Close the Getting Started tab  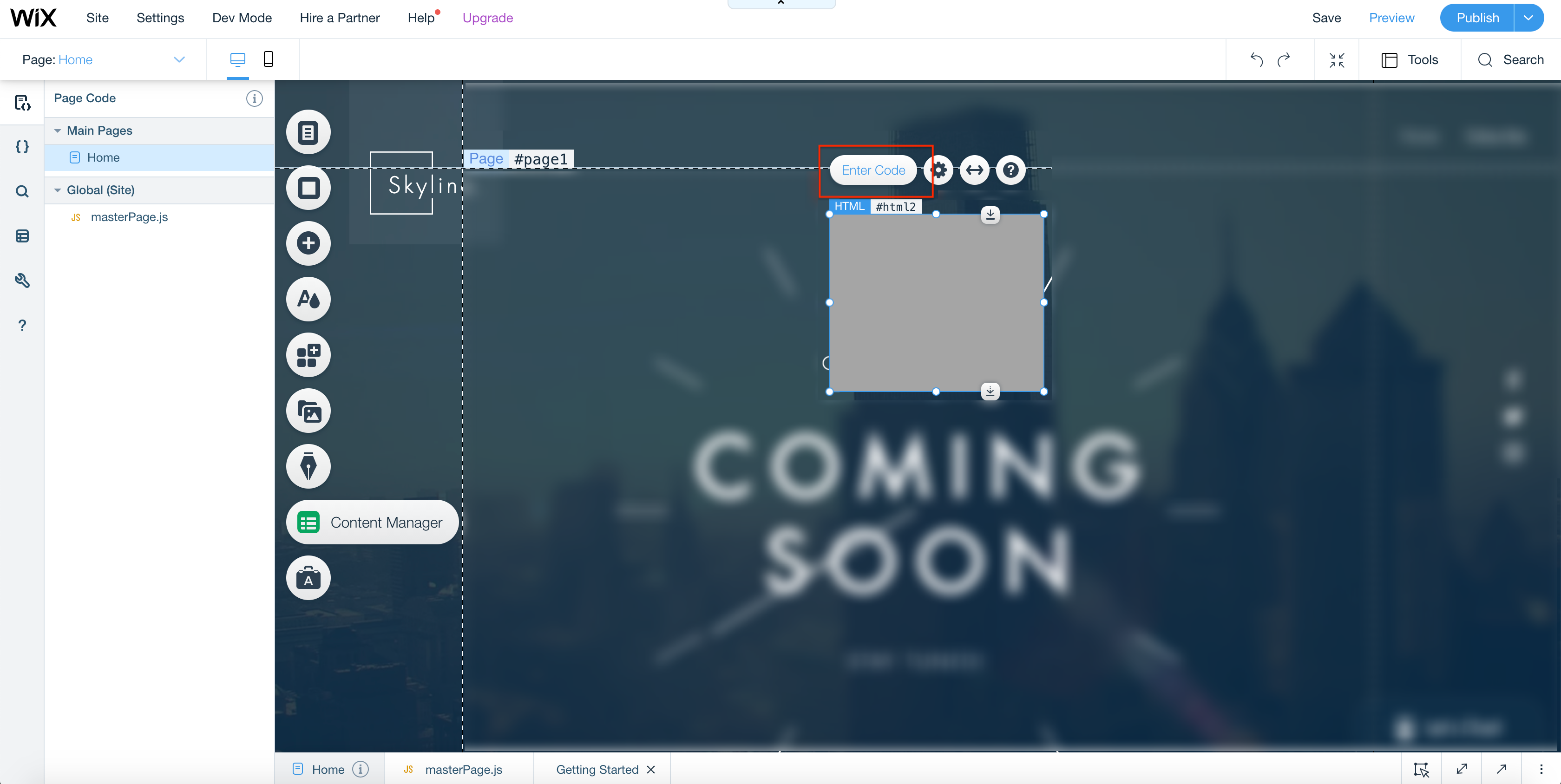(x=651, y=770)
